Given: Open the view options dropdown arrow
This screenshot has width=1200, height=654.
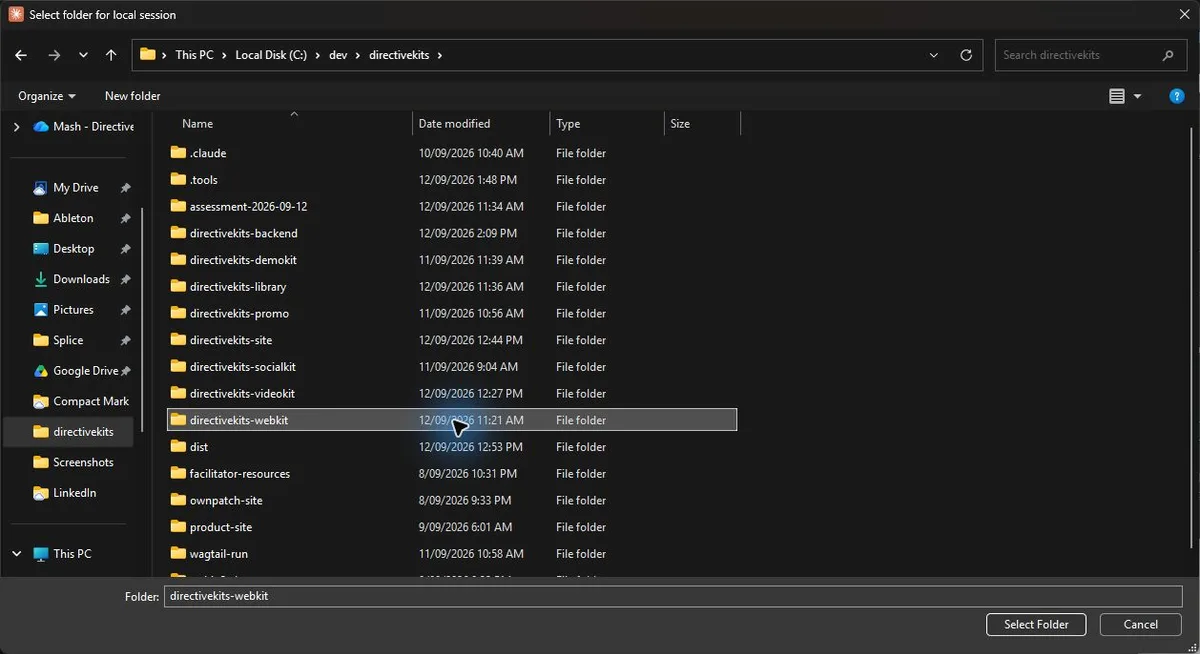Looking at the screenshot, I should (1138, 96).
